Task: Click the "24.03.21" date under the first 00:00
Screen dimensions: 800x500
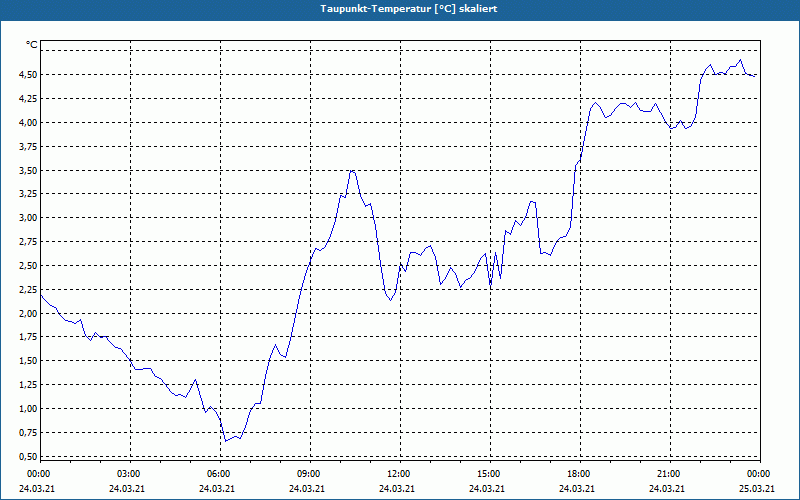Action: 37,489
